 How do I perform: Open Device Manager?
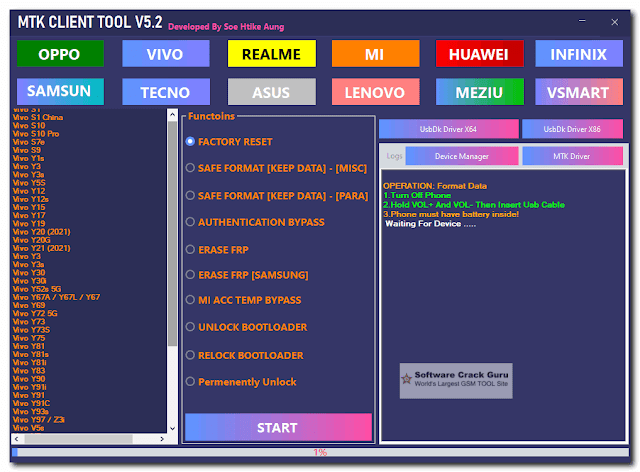click(x=462, y=156)
